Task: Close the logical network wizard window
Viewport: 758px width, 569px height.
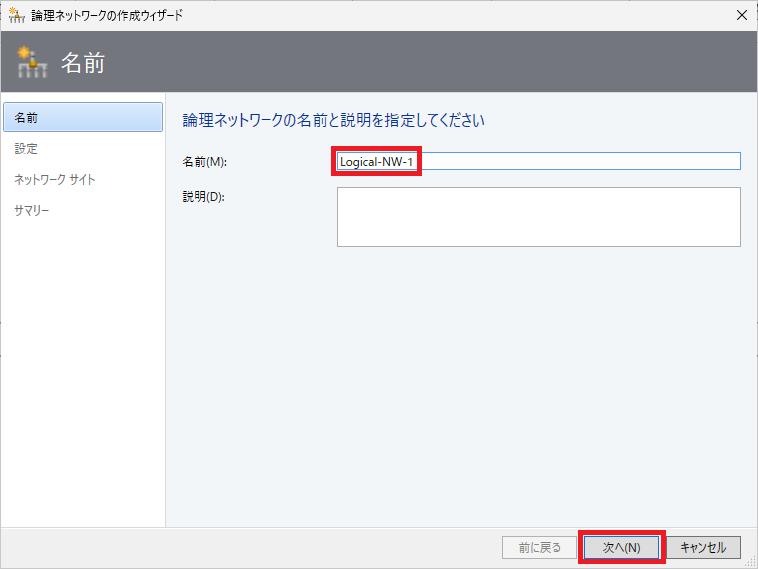Action: (742, 15)
